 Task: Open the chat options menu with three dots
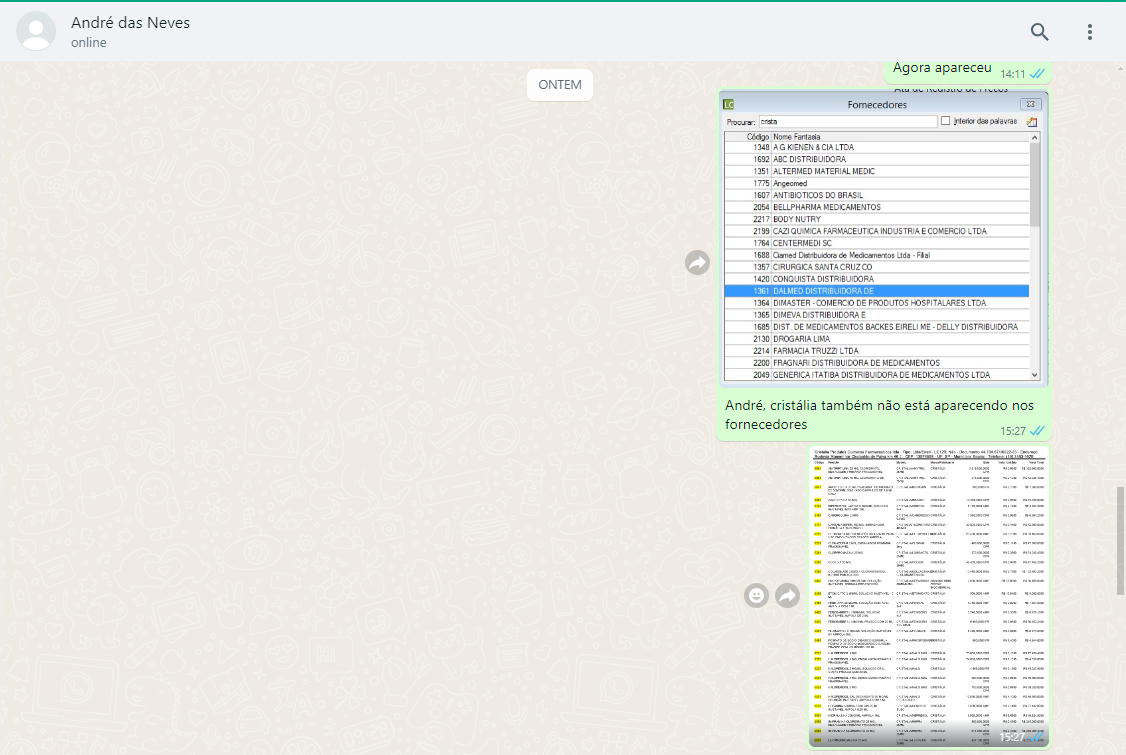tap(1089, 32)
